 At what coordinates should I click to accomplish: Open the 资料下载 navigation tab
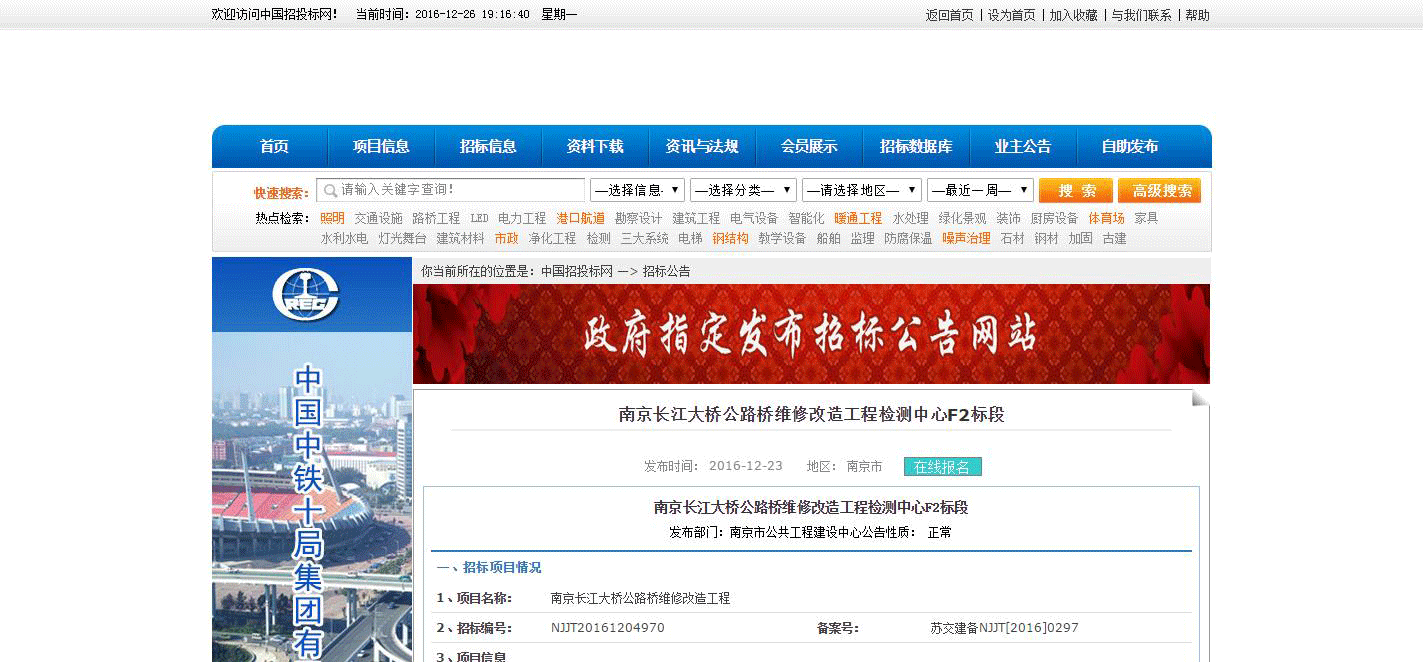pos(595,146)
